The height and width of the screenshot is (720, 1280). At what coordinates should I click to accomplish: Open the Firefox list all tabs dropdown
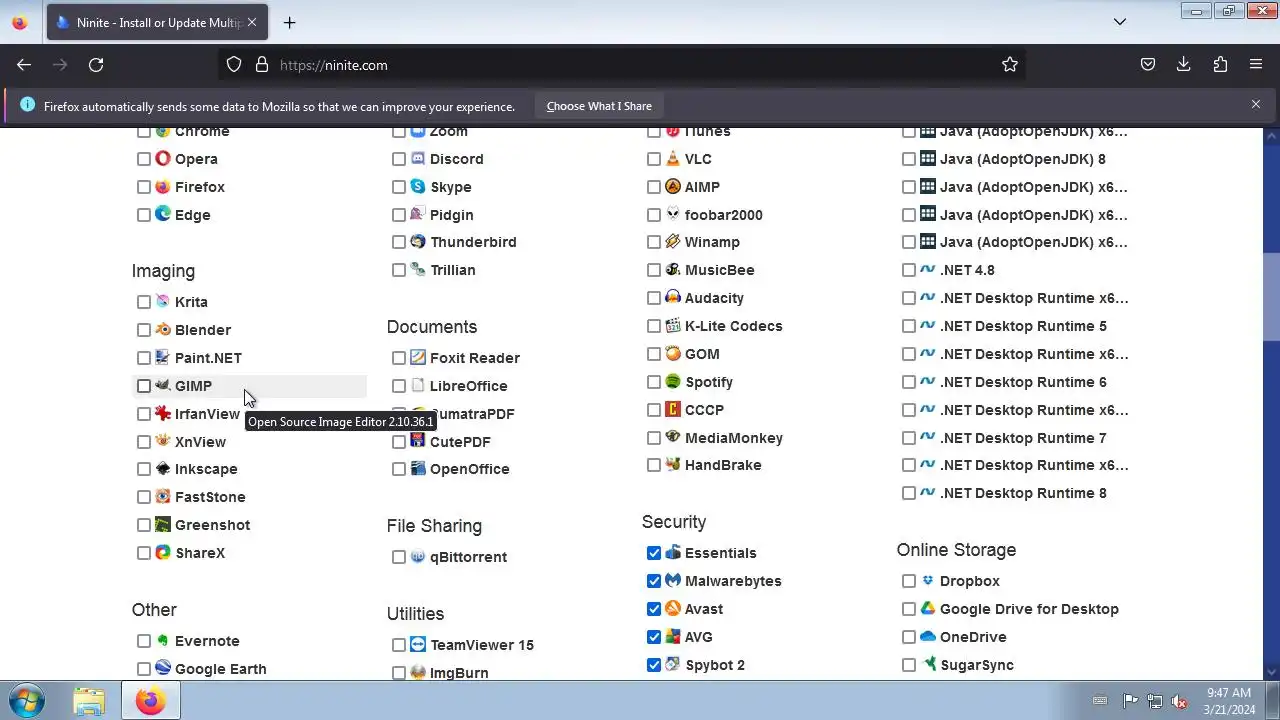click(x=1120, y=22)
